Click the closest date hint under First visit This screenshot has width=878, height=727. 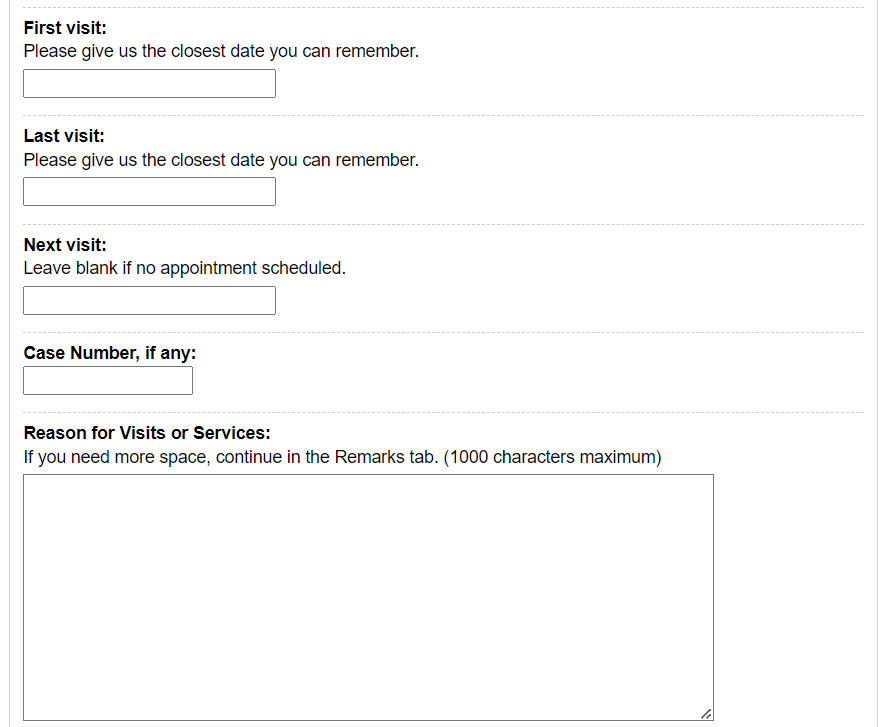click(221, 51)
